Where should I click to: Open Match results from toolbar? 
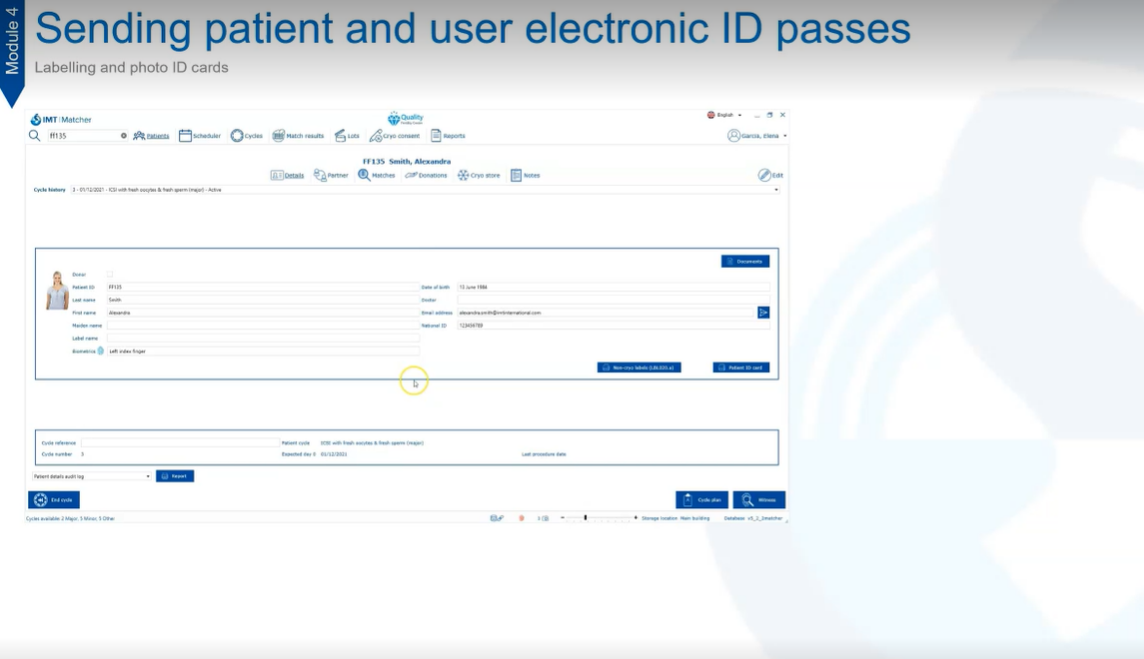[x=279, y=136]
